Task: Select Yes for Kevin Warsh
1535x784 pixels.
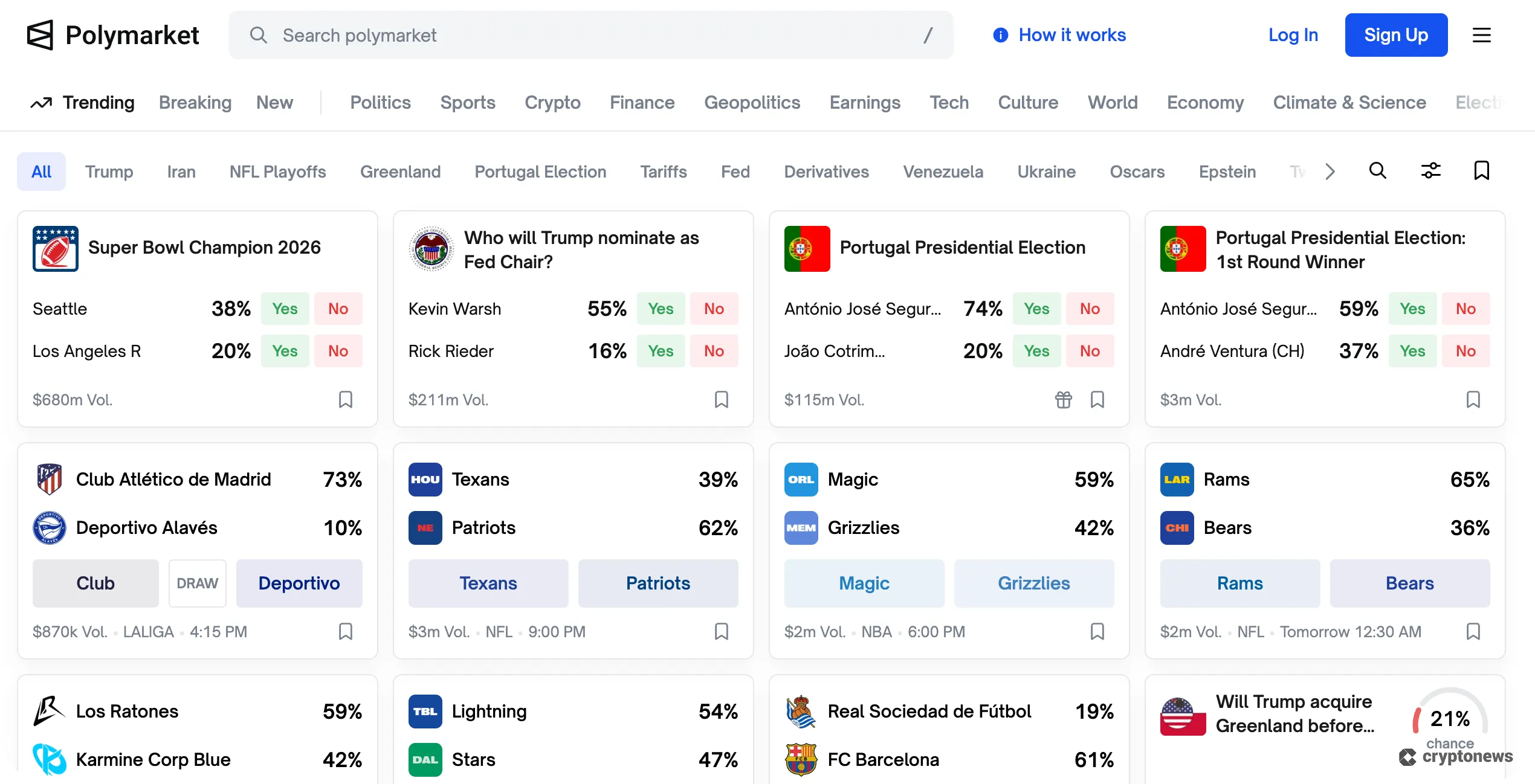Action: 661,309
